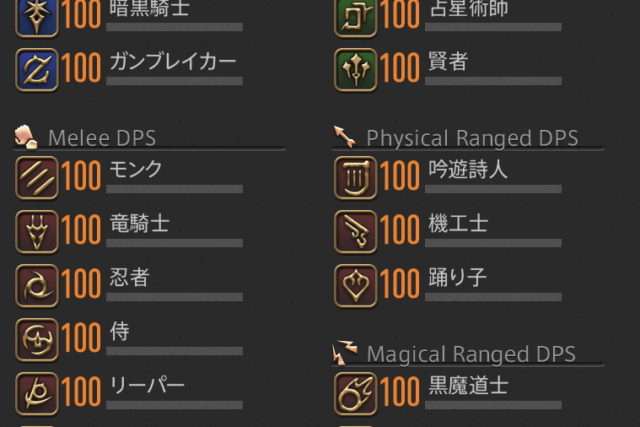640x427 pixels.
Task: Click the Physical Ranged DPS header
Action: pyautogui.click(x=472, y=138)
